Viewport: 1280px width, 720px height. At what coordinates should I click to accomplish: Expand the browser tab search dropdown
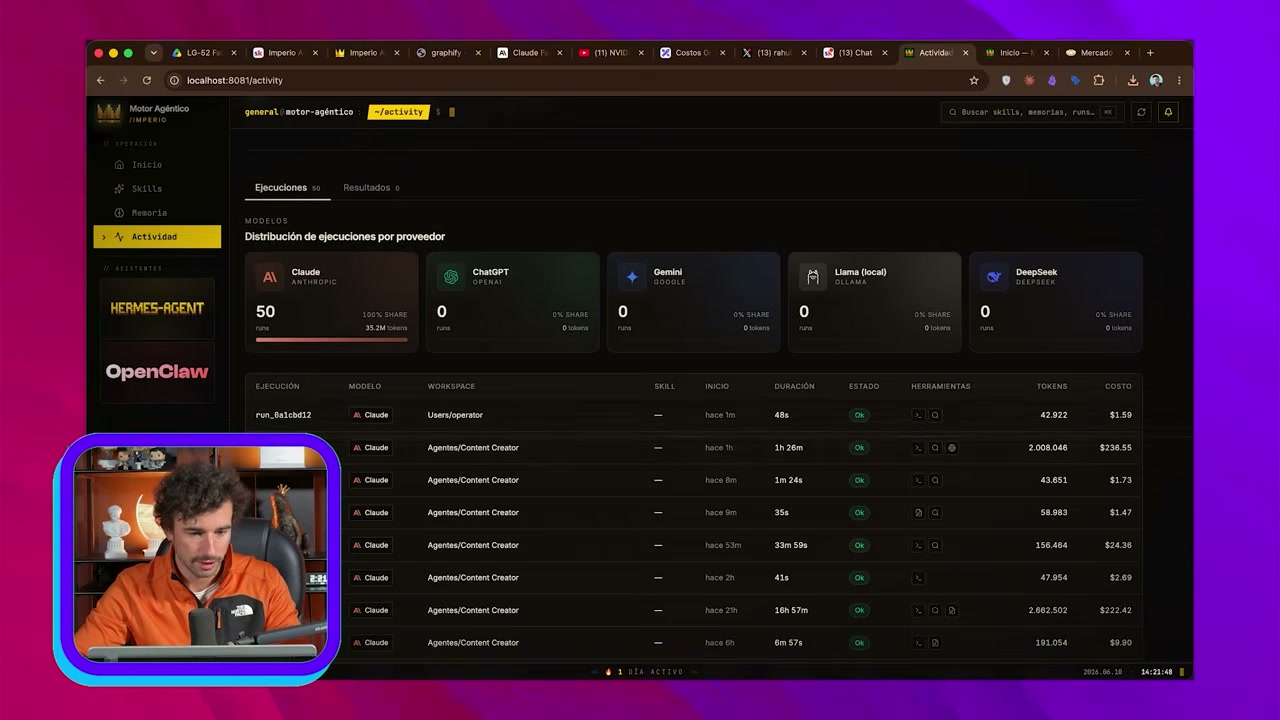(x=153, y=53)
